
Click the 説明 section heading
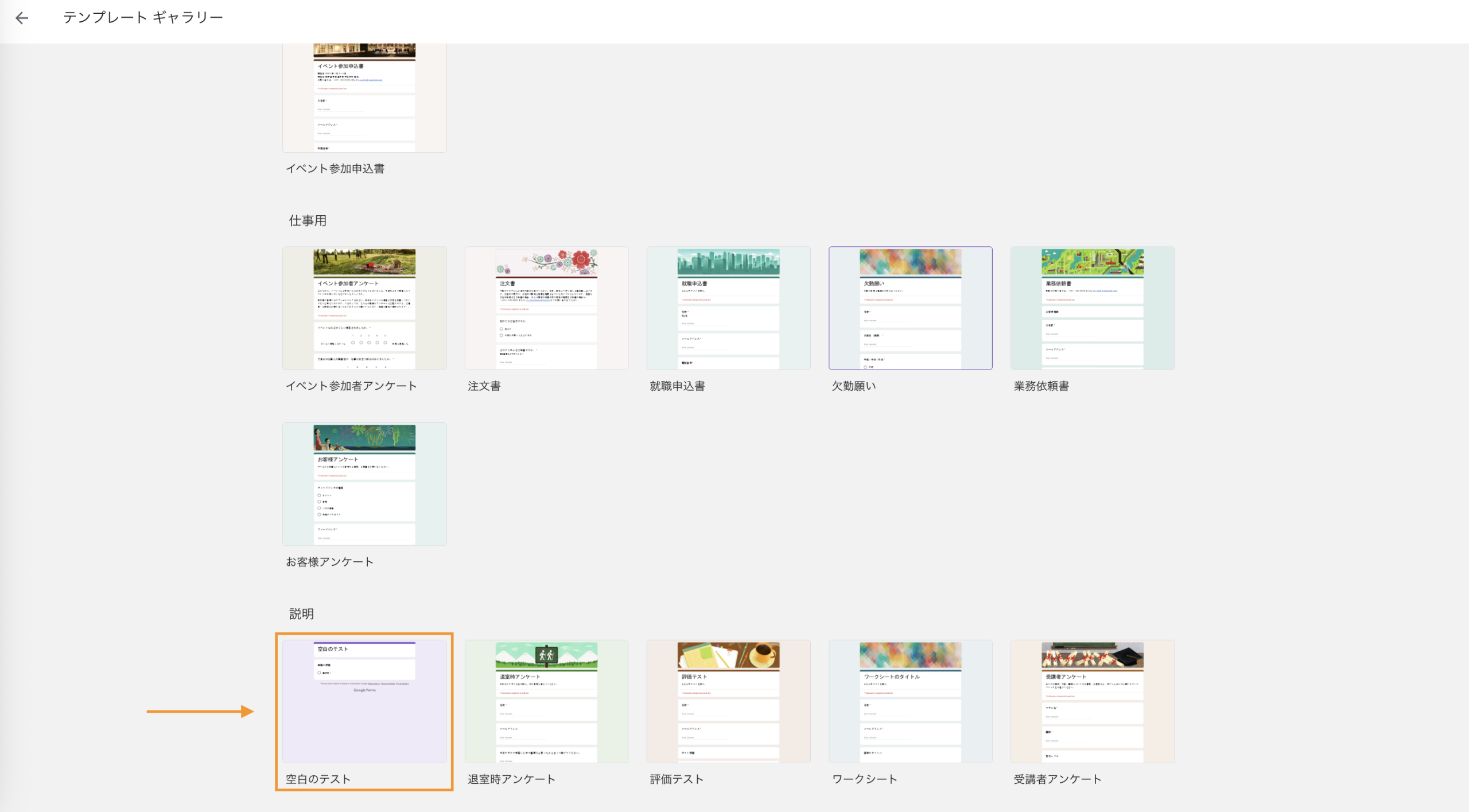pyautogui.click(x=300, y=613)
